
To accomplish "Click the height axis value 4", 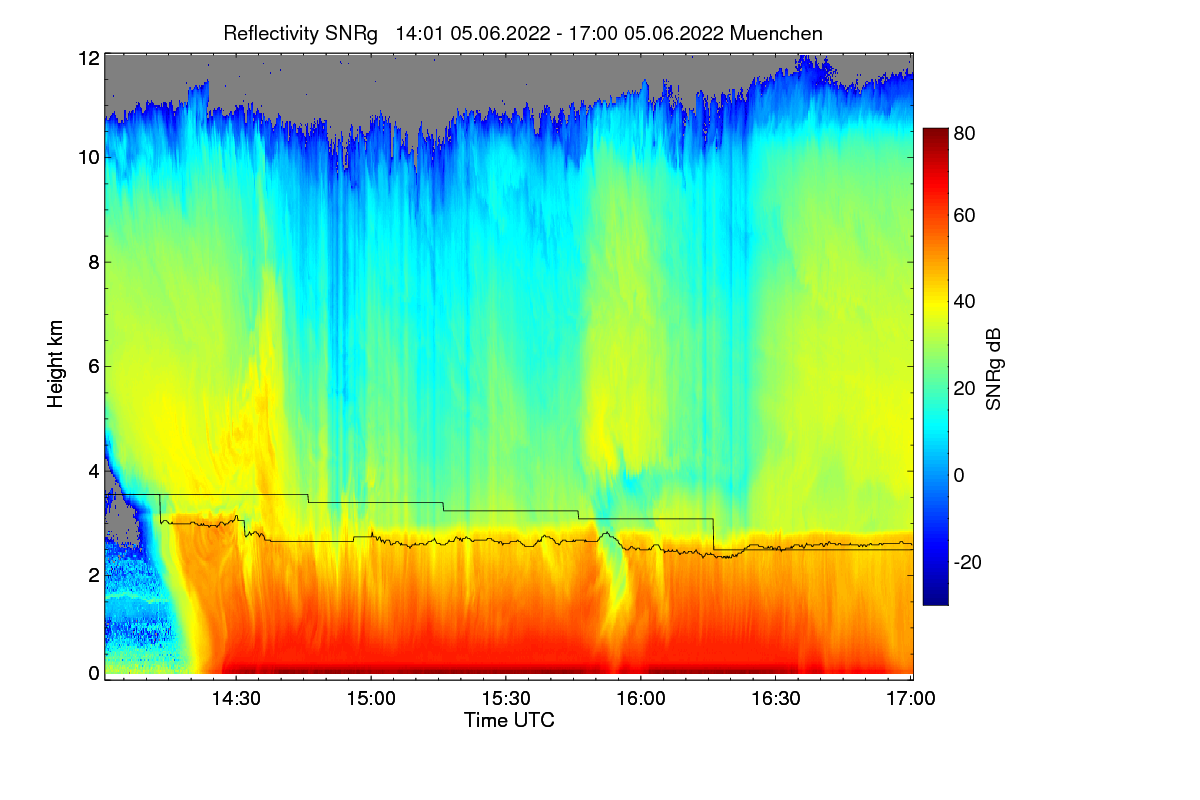I will click(x=94, y=470).
